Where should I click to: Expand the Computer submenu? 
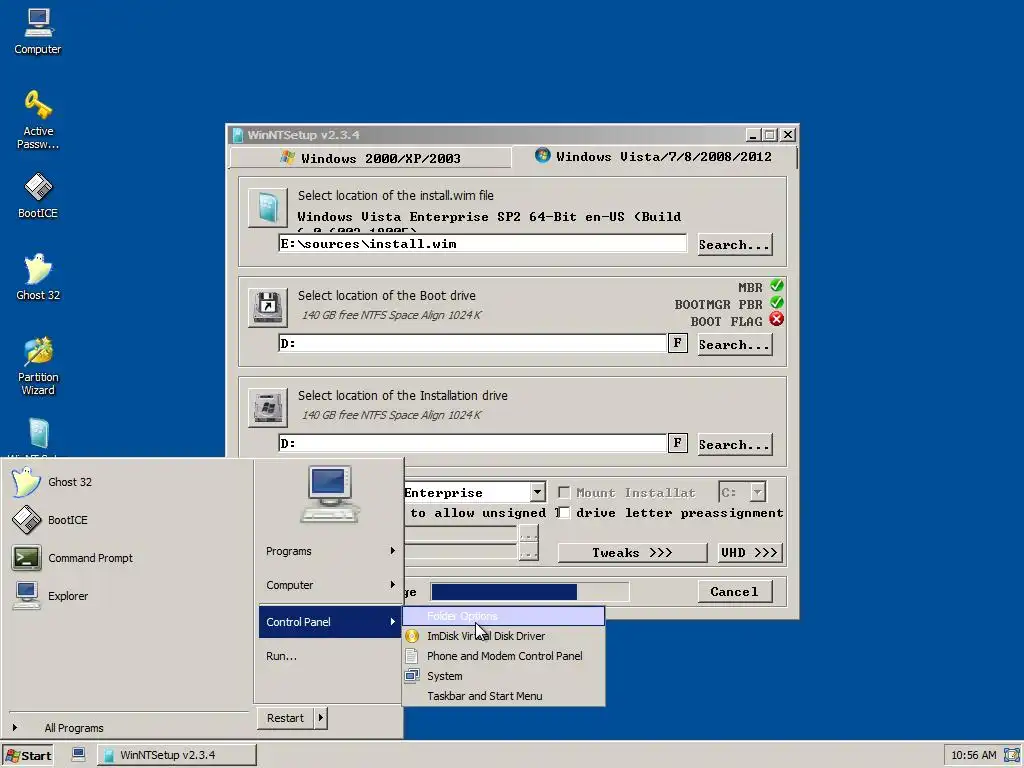pos(330,585)
